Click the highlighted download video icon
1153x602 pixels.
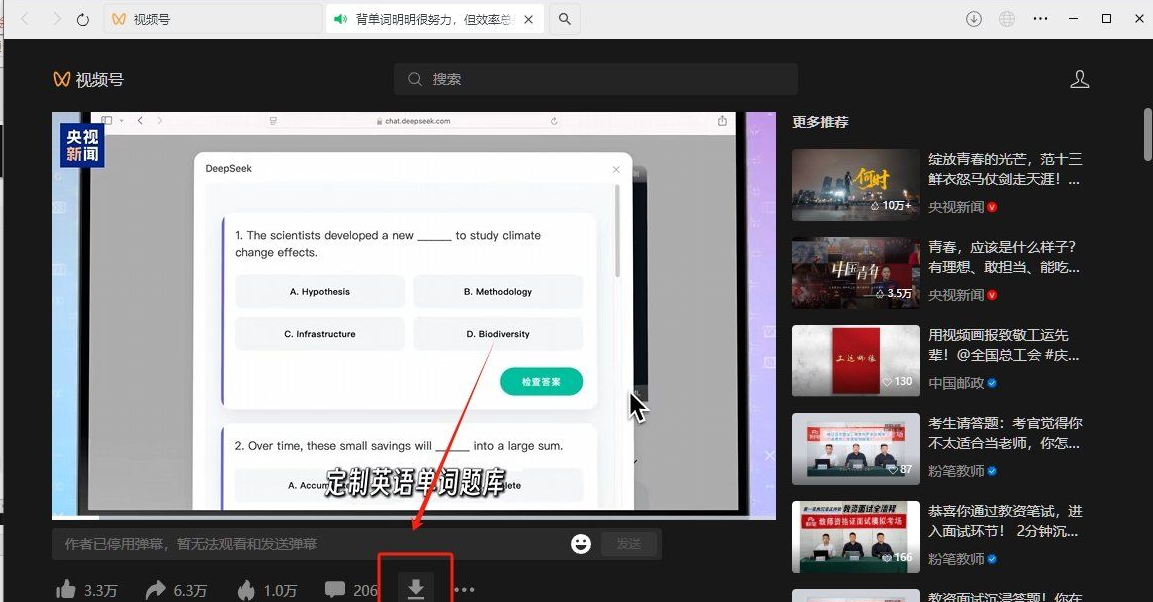(417, 589)
